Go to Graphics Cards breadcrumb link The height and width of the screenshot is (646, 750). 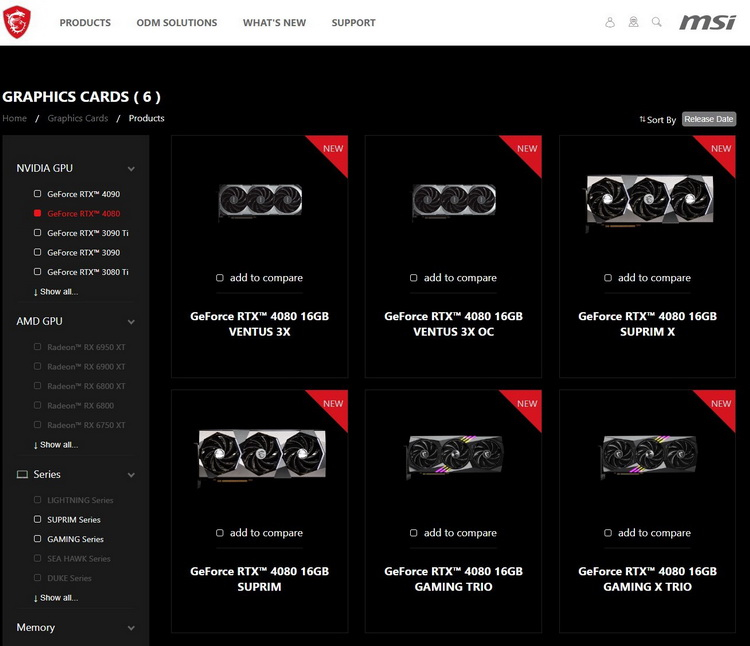pos(78,118)
